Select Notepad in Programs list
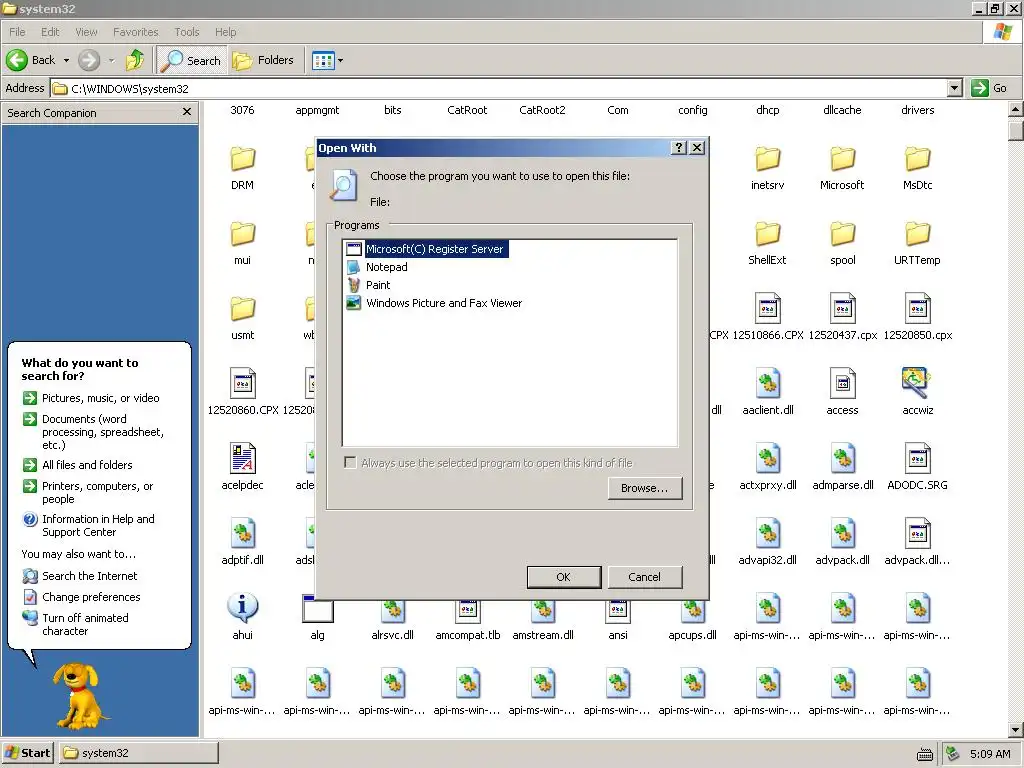This screenshot has height=768, width=1024. pos(377,267)
